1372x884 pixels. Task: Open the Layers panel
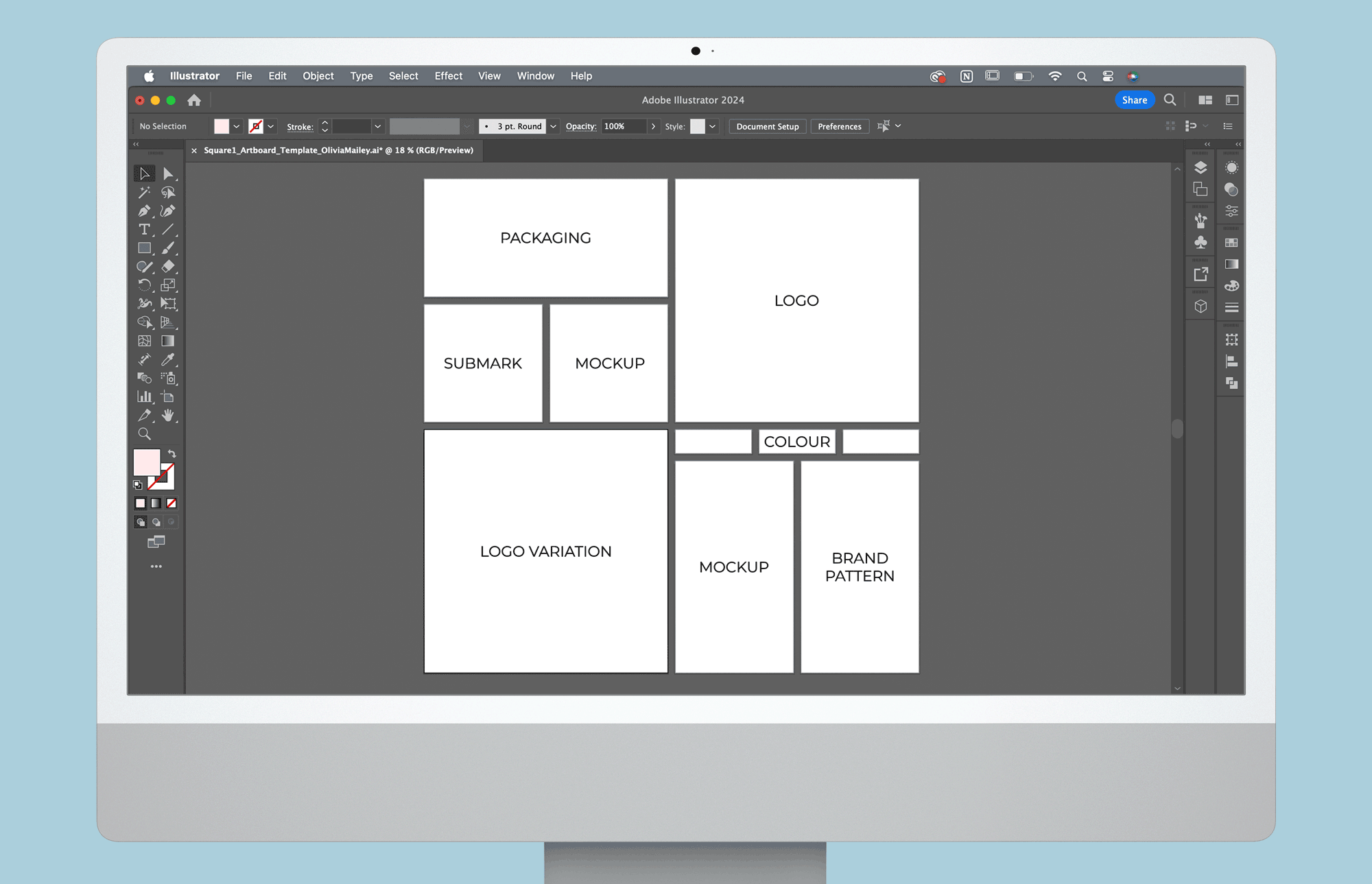point(1200,168)
